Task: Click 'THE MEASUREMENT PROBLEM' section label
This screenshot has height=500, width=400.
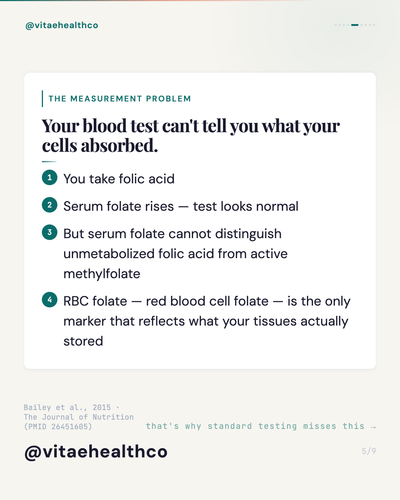Action: pyautogui.click(x=120, y=99)
